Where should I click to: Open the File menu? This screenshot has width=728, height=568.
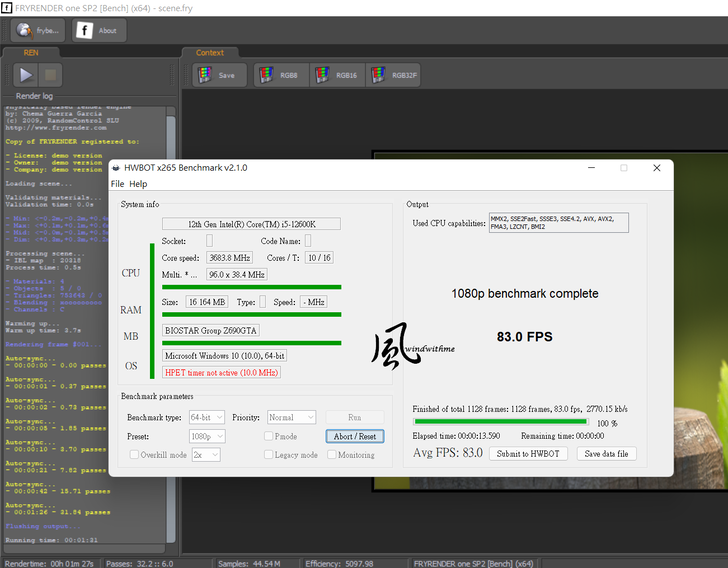tap(117, 184)
